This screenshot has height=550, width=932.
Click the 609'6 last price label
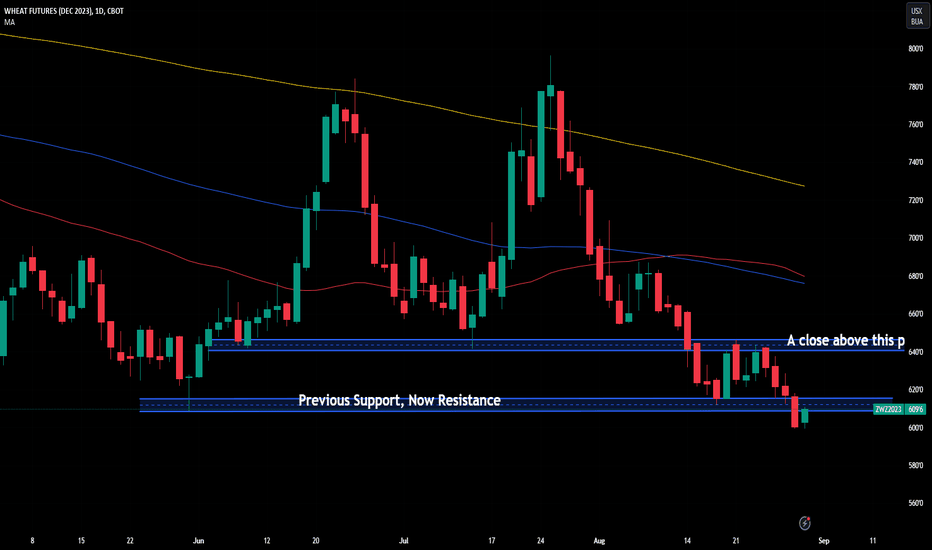tap(915, 409)
